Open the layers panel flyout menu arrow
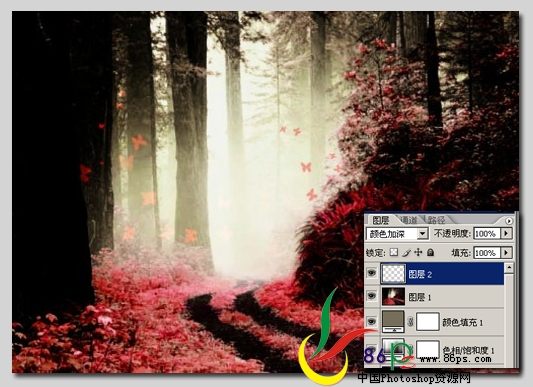This screenshot has height=387, width=533. pos(509,221)
